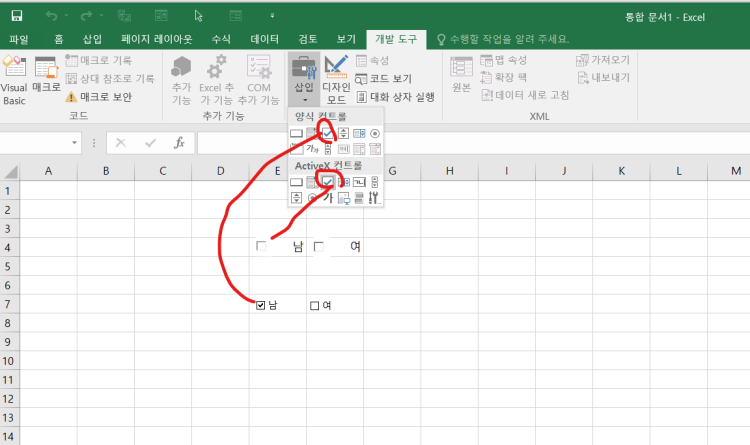Image resolution: width=750 pixels, height=445 pixels.
Task: Select the form control checkbox icon
Action: click(327, 133)
